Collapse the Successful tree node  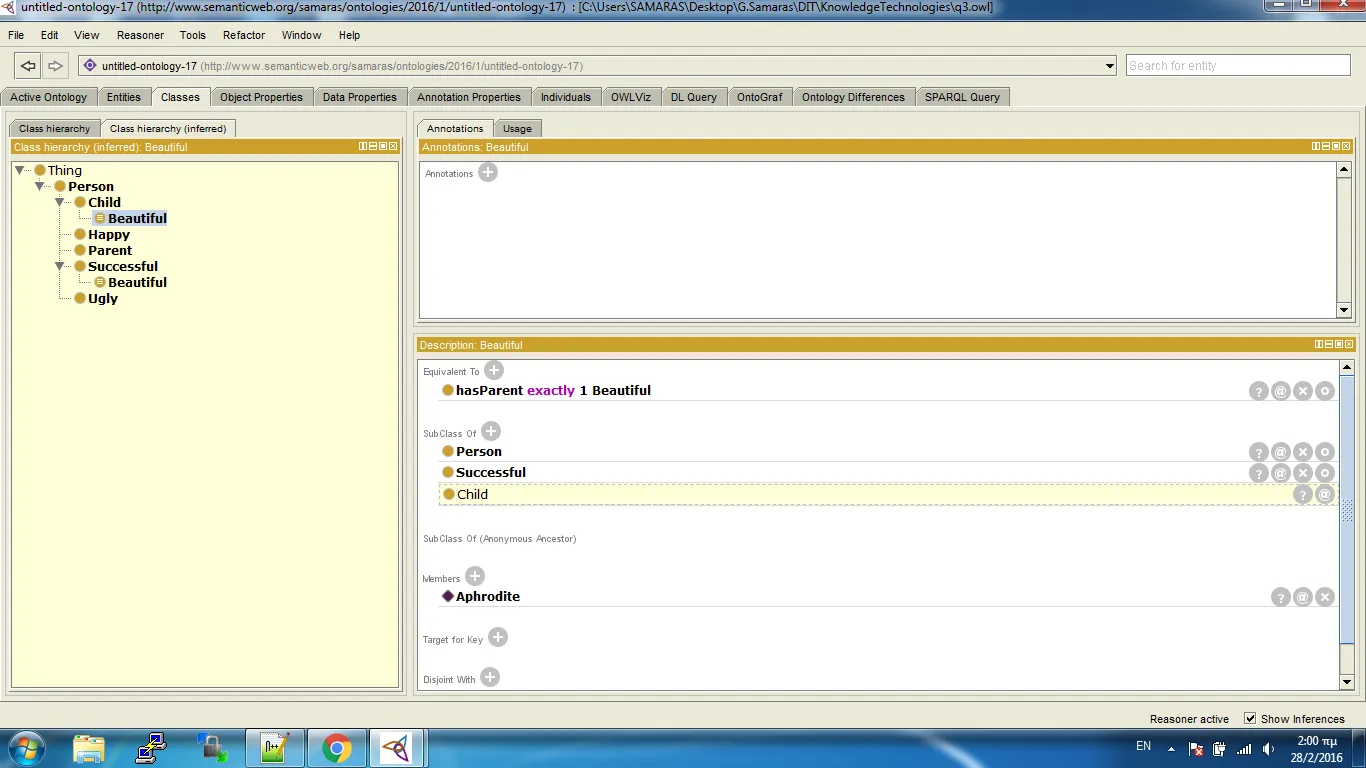coord(60,266)
